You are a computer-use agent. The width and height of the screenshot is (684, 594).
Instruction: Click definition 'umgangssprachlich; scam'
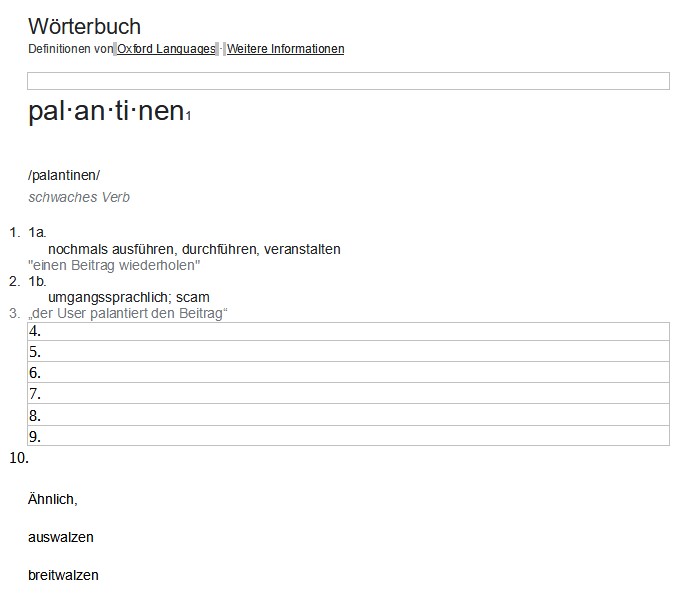129,297
